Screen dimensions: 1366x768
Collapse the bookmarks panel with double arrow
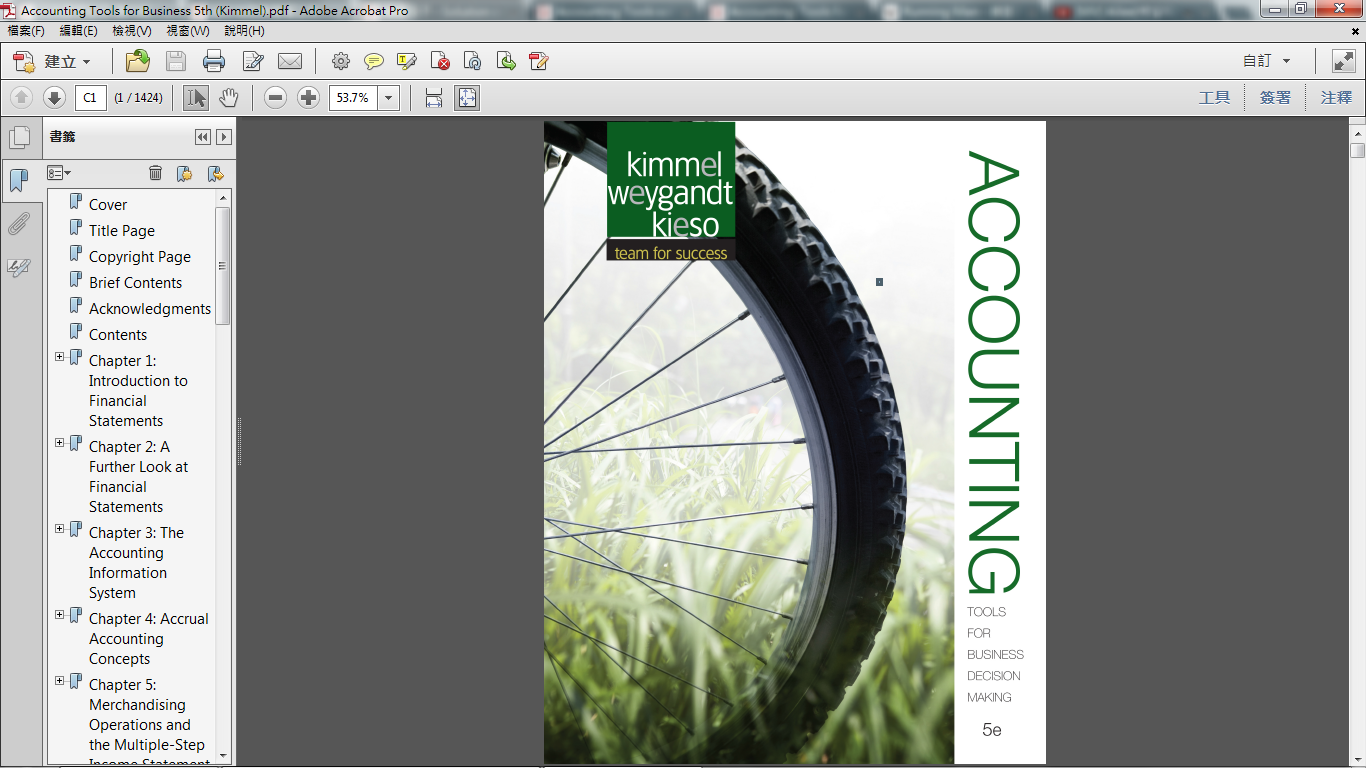coord(203,137)
